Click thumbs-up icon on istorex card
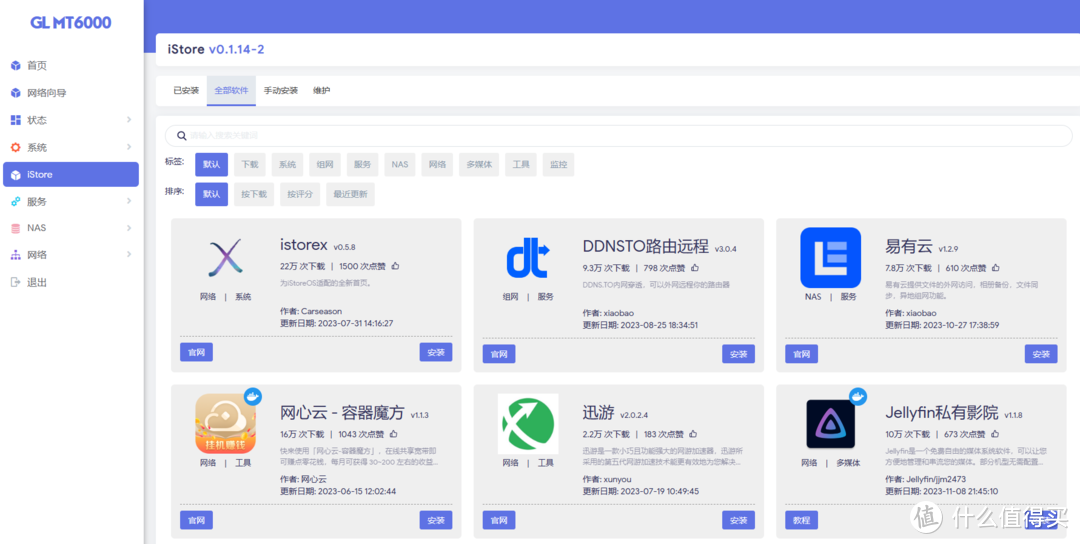1080x544 pixels. pyautogui.click(x=395, y=266)
